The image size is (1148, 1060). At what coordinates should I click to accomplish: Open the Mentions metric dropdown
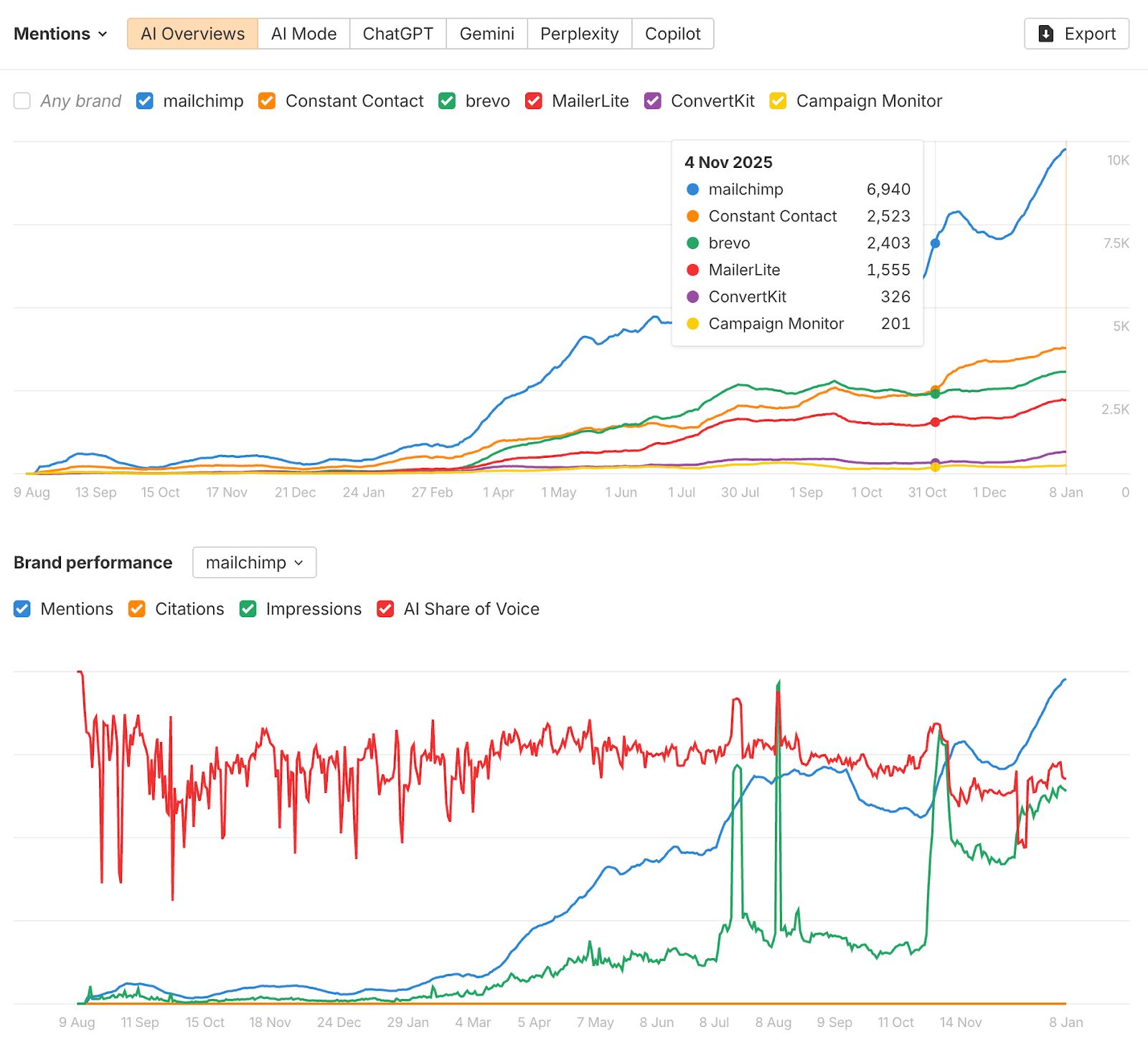tap(60, 33)
